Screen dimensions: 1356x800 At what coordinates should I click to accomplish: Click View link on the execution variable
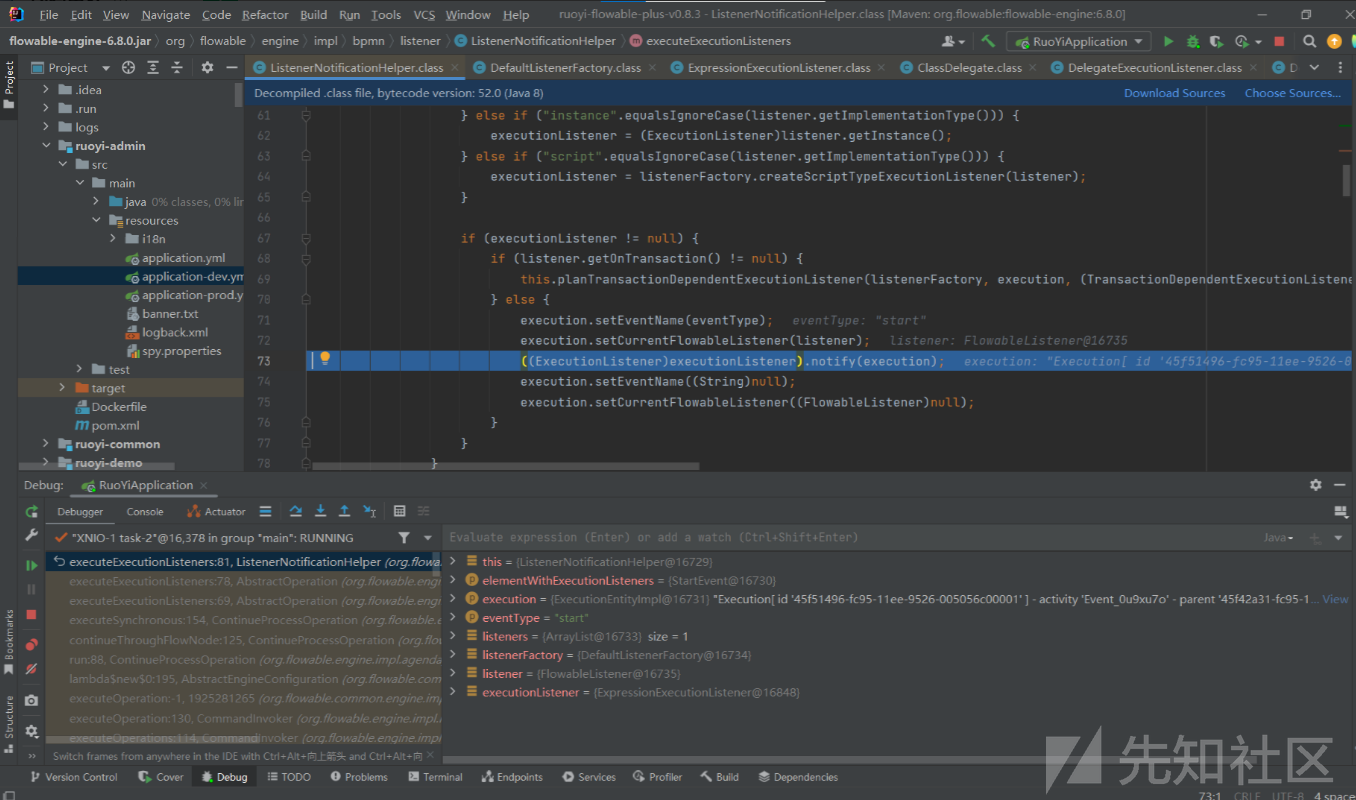(1335, 599)
